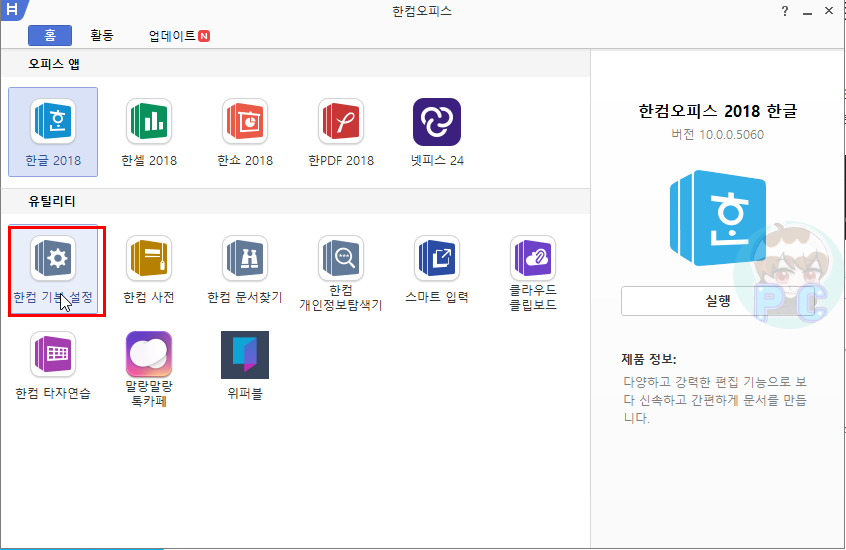Open 한컴 개인정보탐색기 utility
846x550 pixels.
341,273
